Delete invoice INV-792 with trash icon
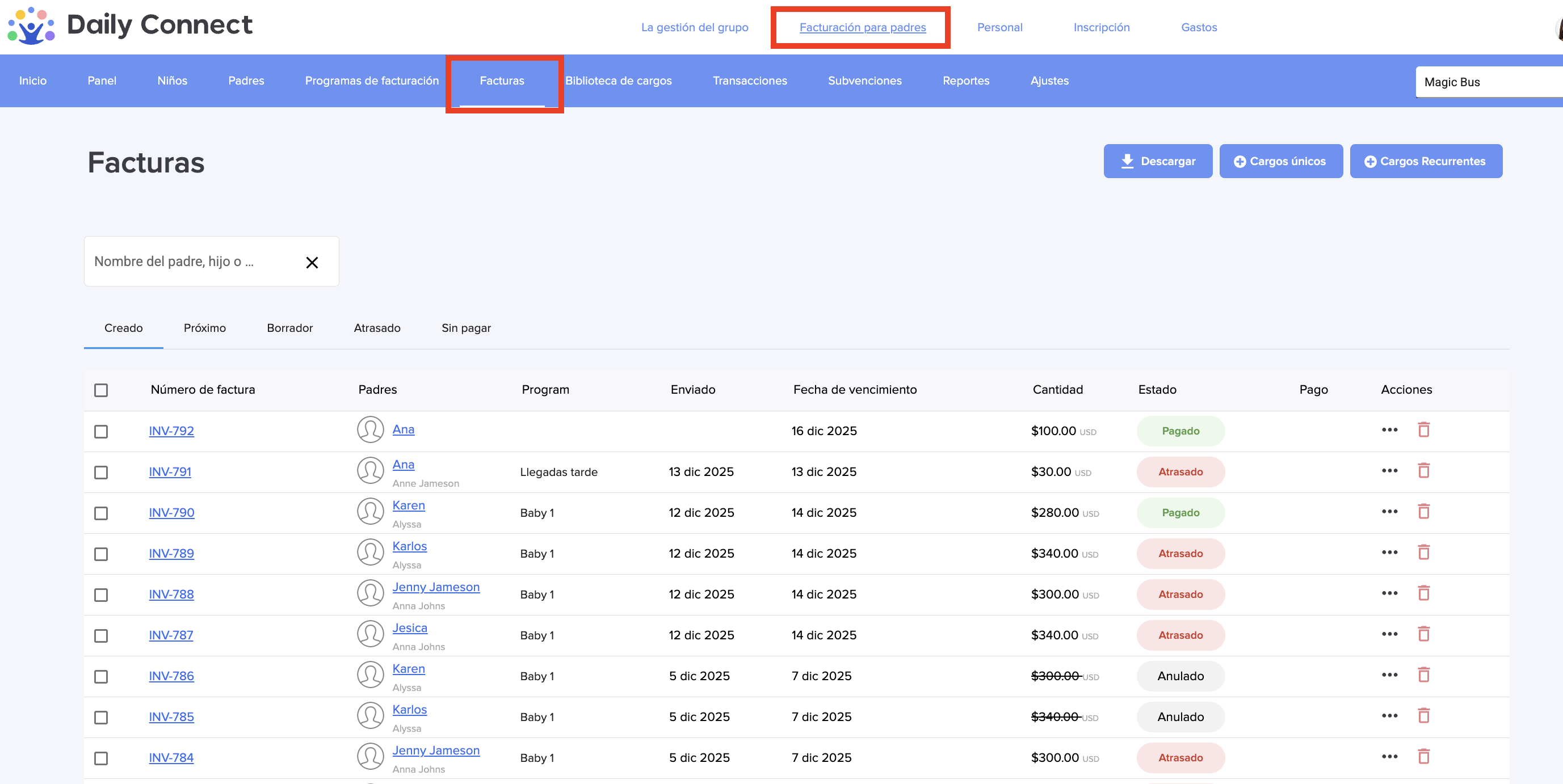Viewport: 1563px width, 784px height. pos(1423,430)
